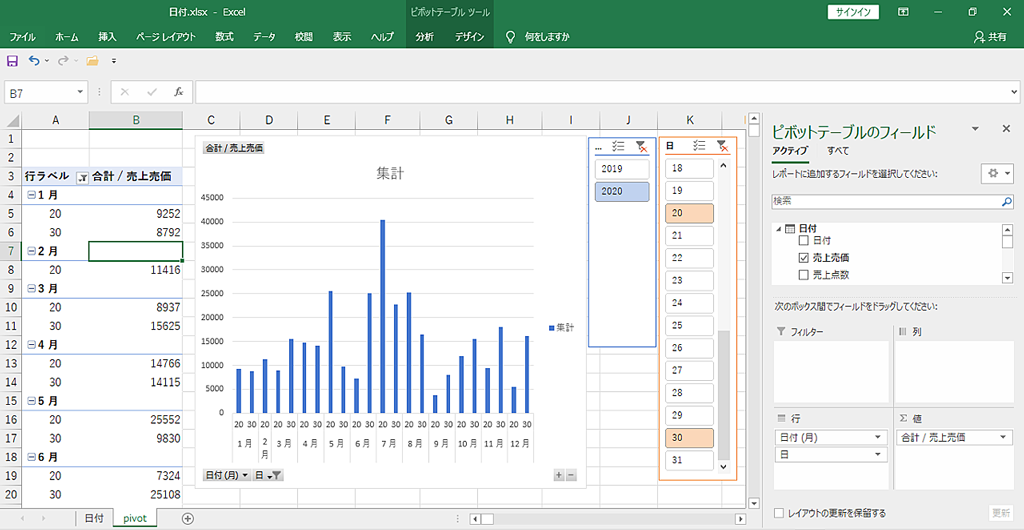Clear filter on the 日 slicer
The image size is (1024, 530).
point(722,146)
